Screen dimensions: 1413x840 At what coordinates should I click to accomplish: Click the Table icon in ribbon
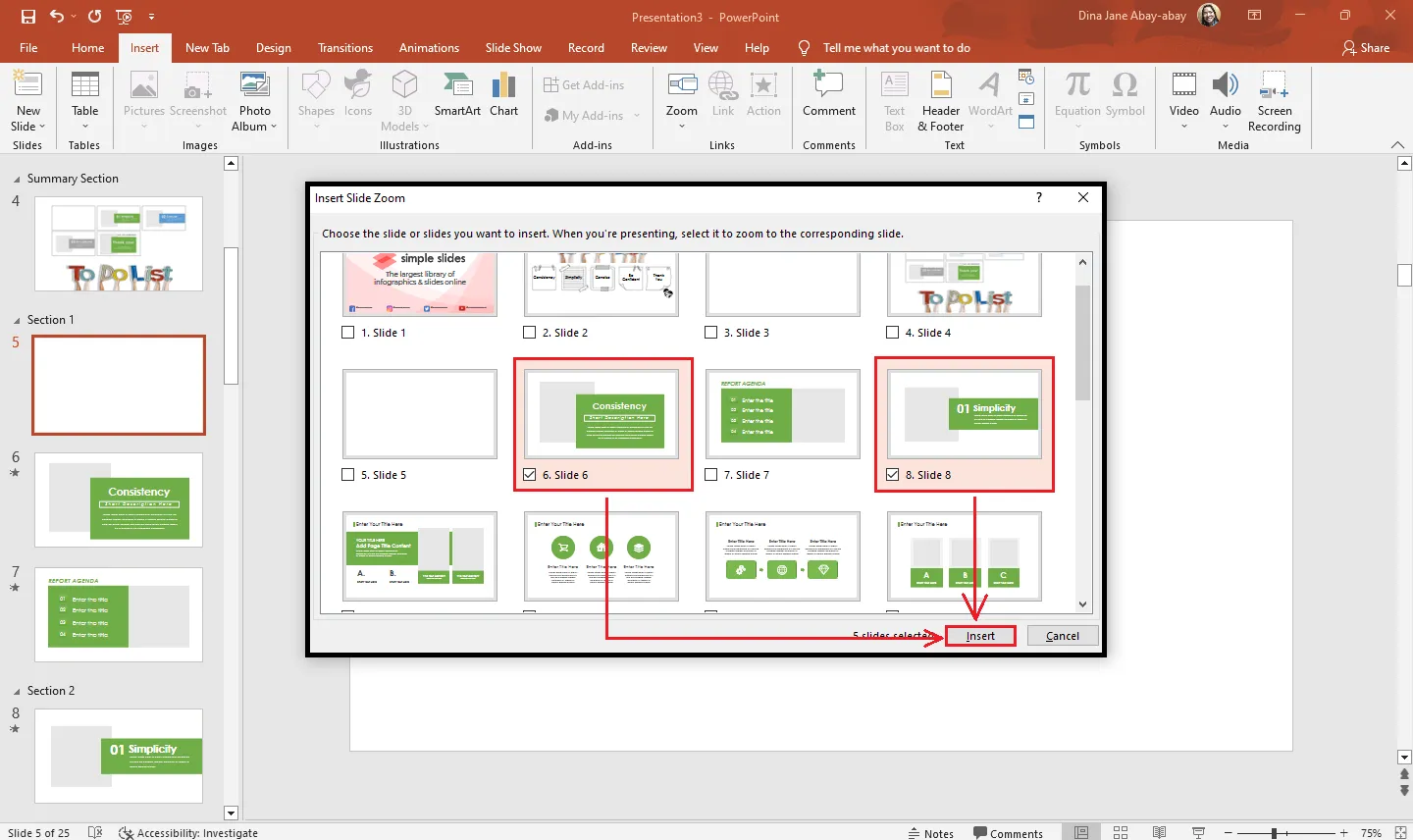coord(85,96)
